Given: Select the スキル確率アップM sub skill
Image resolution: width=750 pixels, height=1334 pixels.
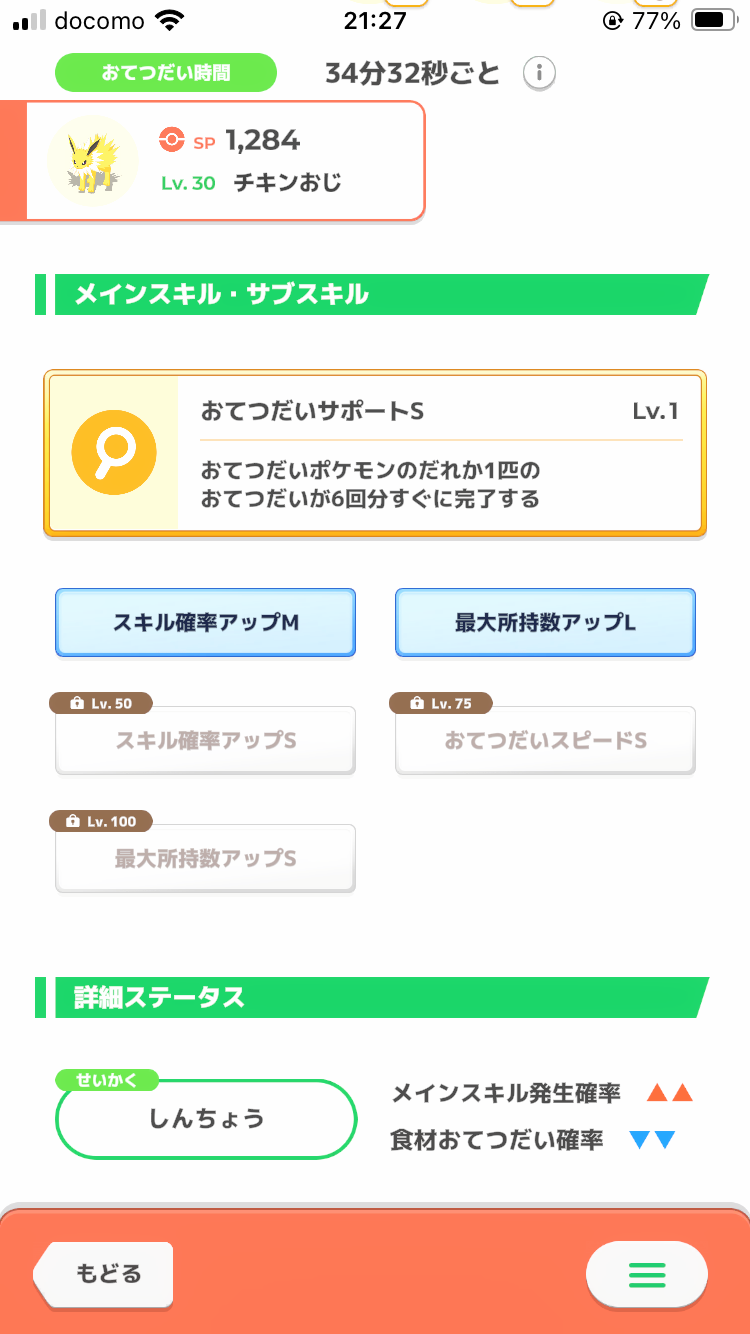Looking at the screenshot, I should click(205, 622).
